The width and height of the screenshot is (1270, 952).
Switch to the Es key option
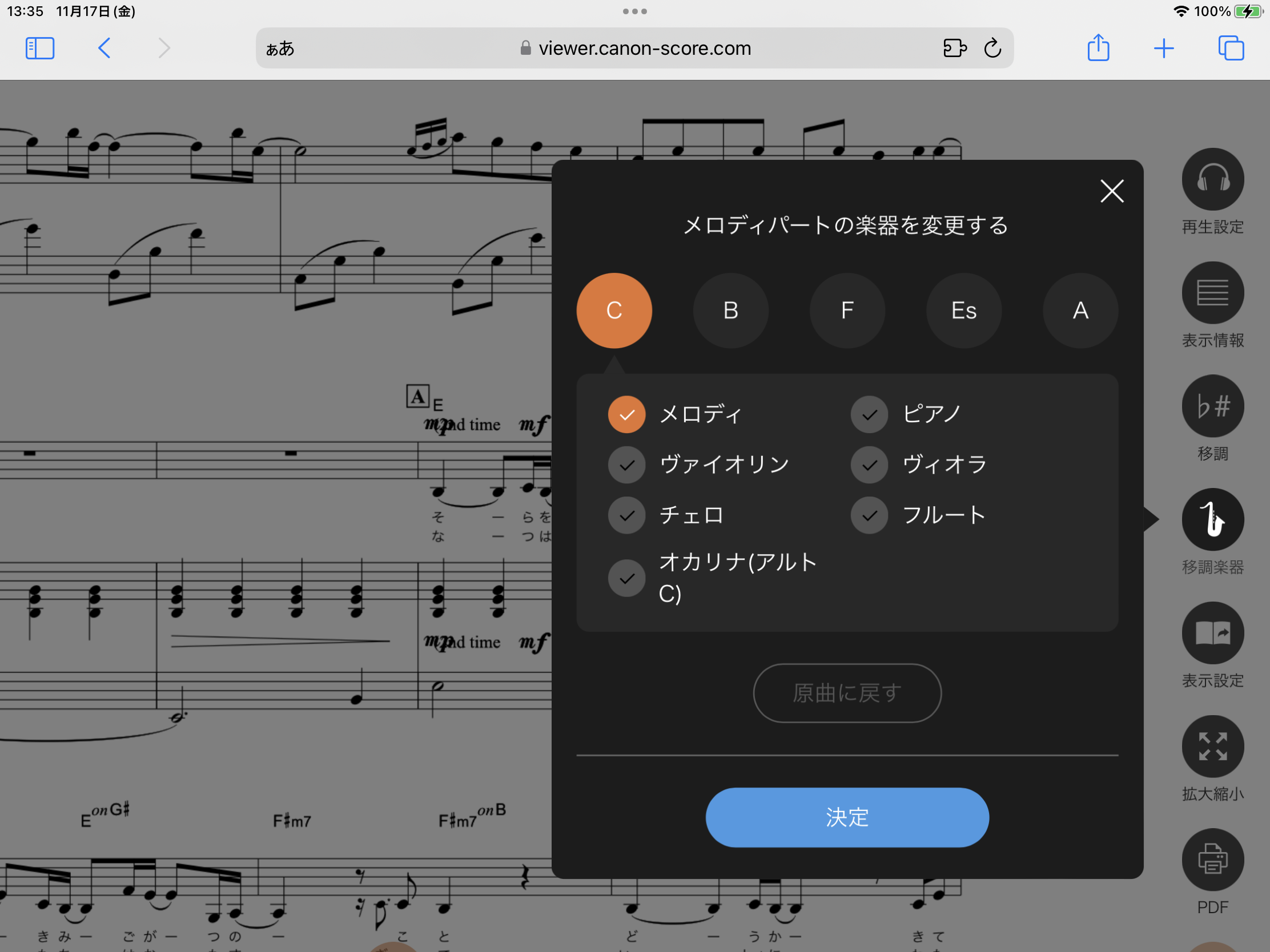click(x=963, y=310)
